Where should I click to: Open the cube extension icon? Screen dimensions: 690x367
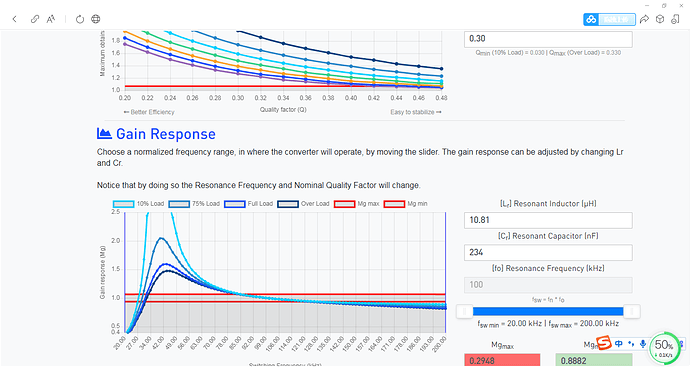(660, 19)
